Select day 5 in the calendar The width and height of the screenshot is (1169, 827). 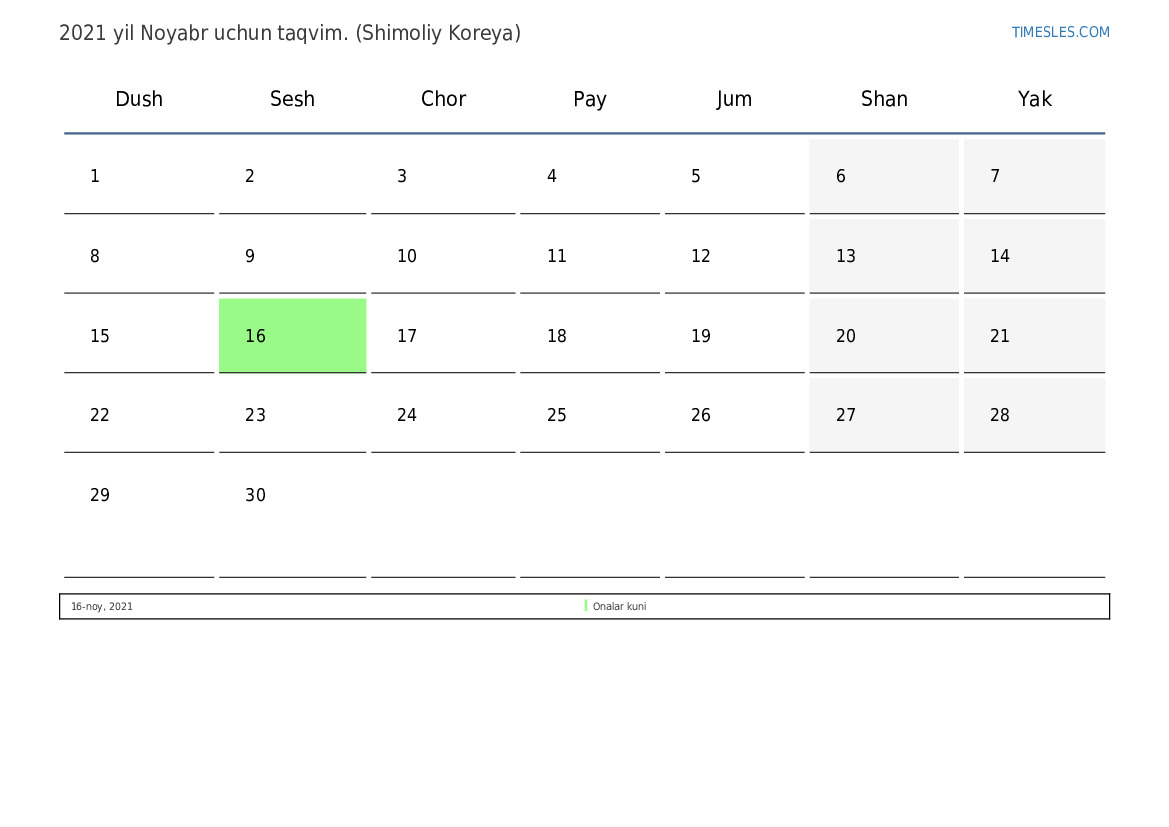734,177
